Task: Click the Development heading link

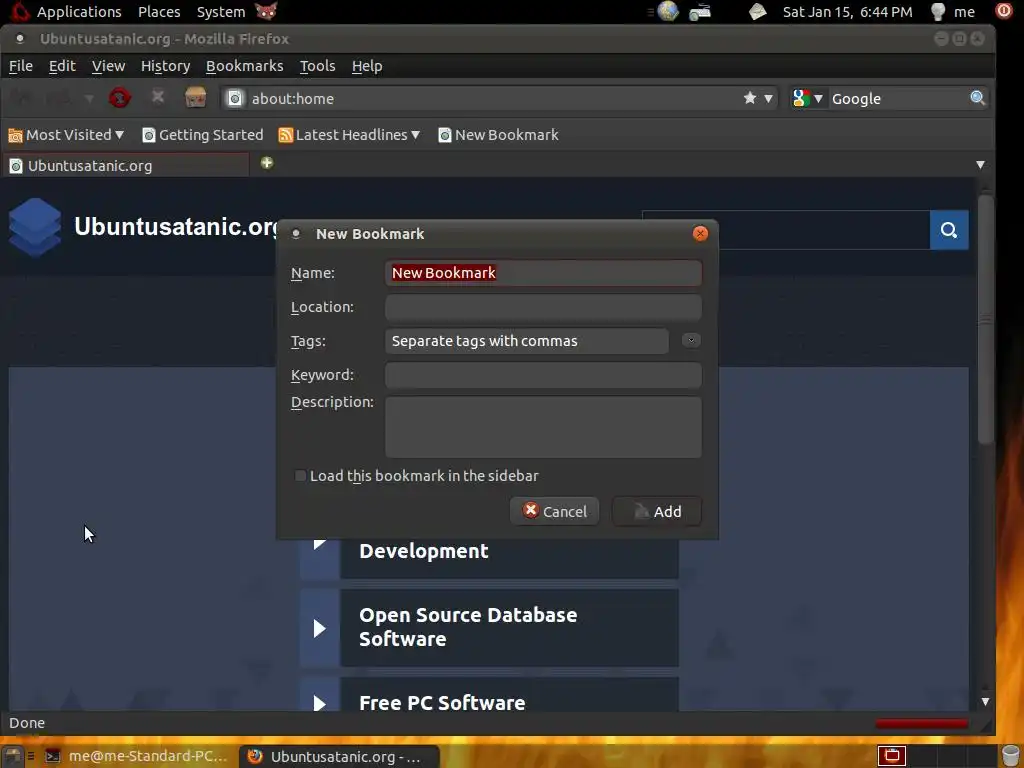Action: (424, 551)
